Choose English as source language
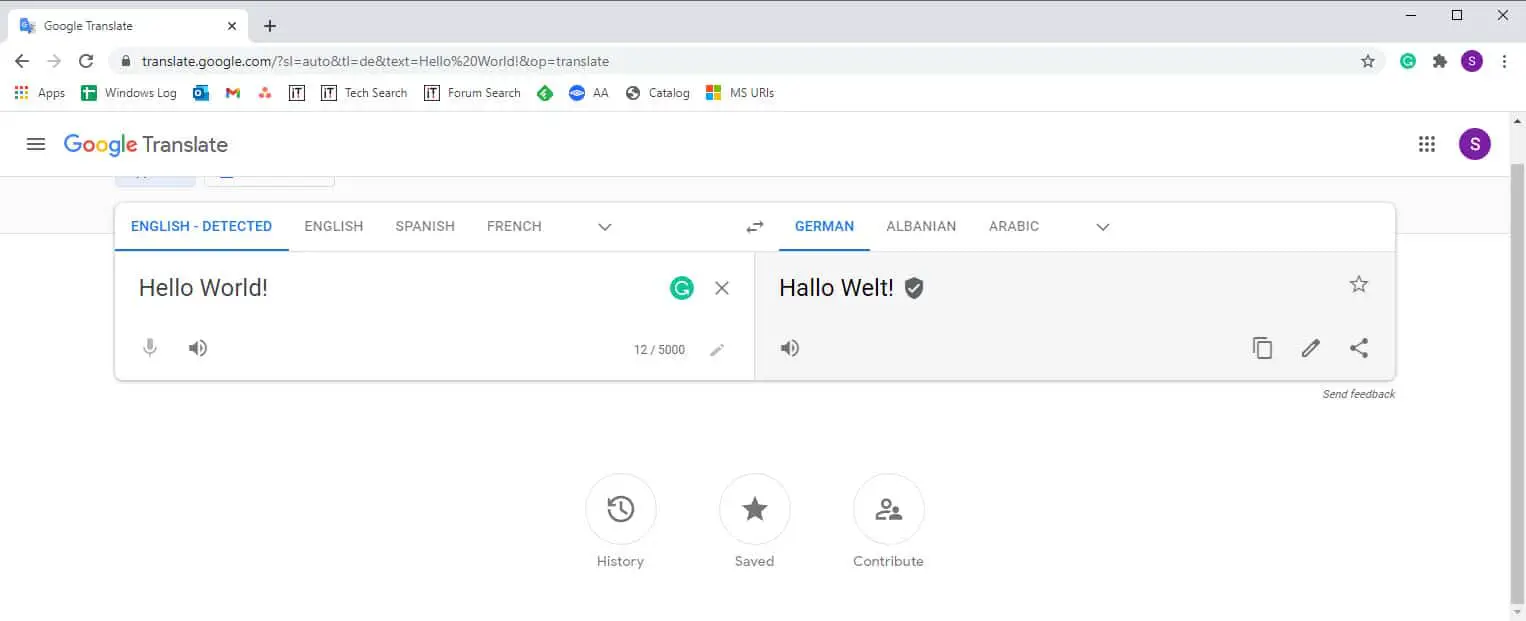The width and height of the screenshot is (1526, 621). pos(334,227)
